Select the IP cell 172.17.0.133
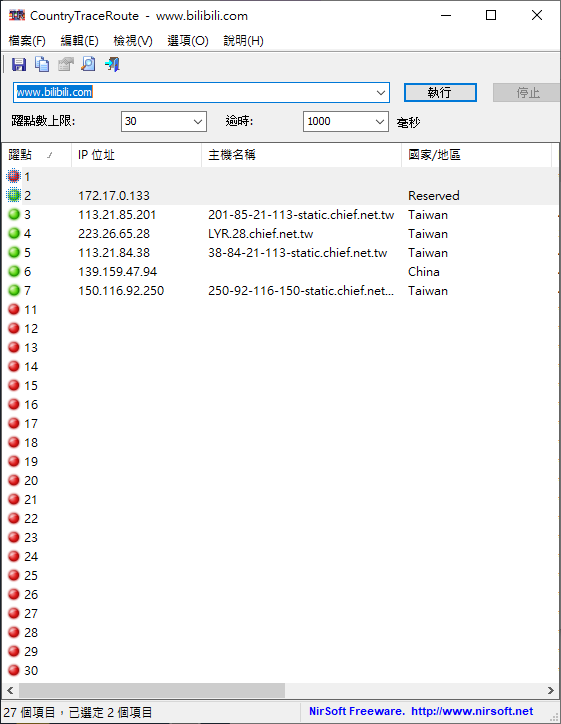 [114, 195]
